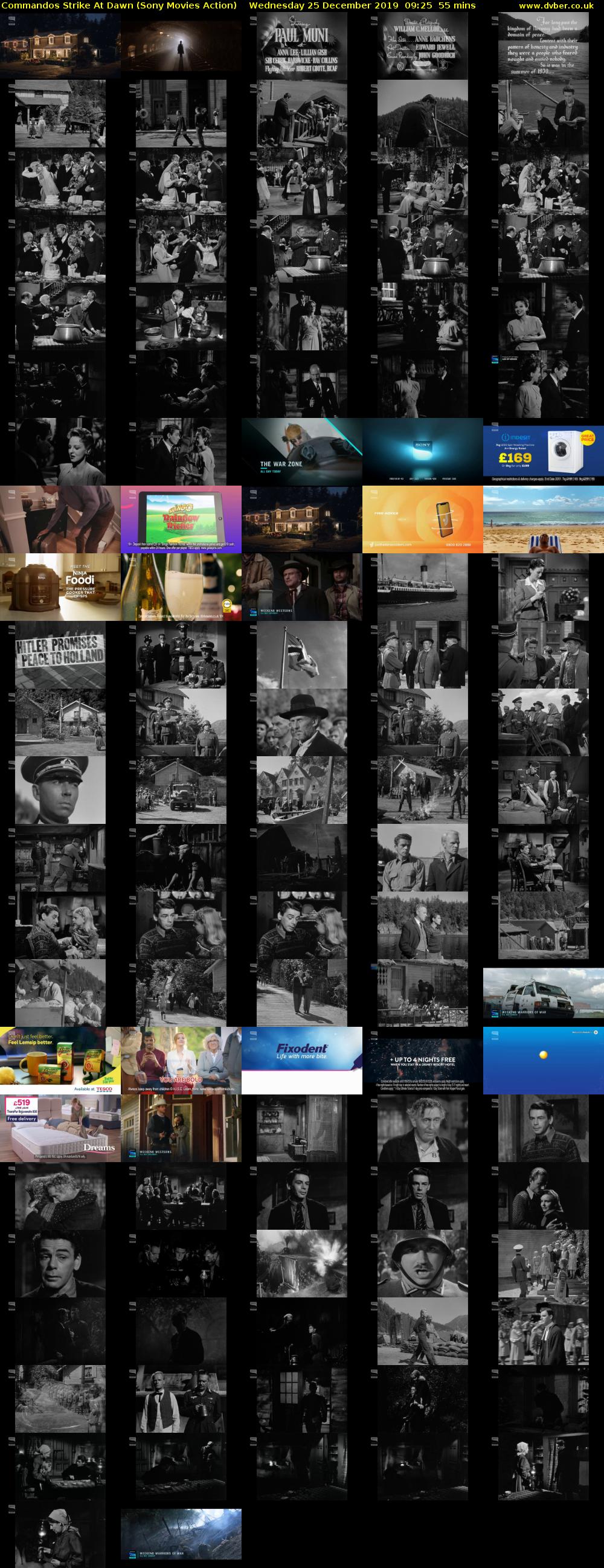Select the champagne glass ad thumbnail

[x=181, y=586]
